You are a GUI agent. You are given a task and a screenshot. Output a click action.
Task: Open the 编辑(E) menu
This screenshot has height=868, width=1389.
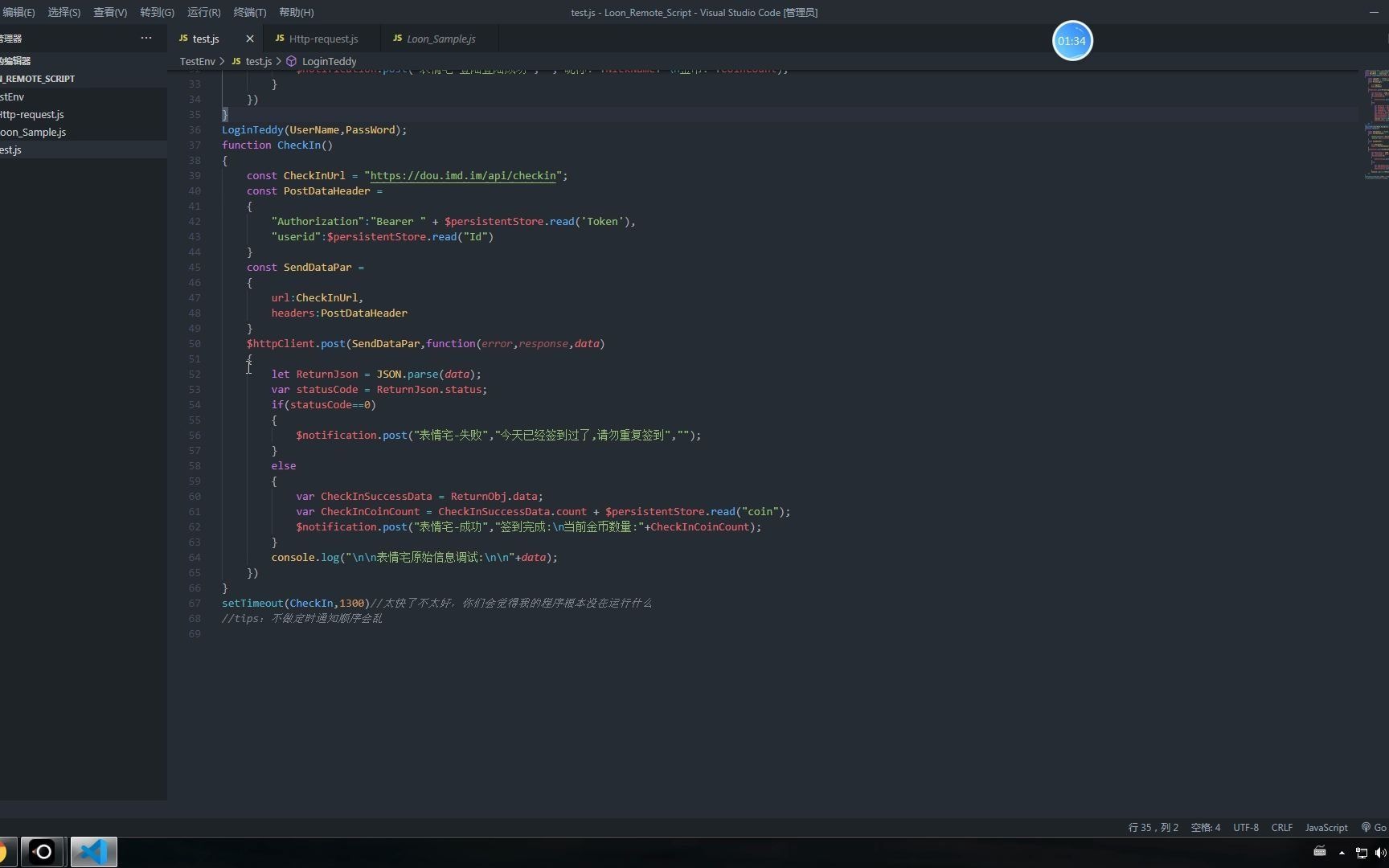point(18,12)
